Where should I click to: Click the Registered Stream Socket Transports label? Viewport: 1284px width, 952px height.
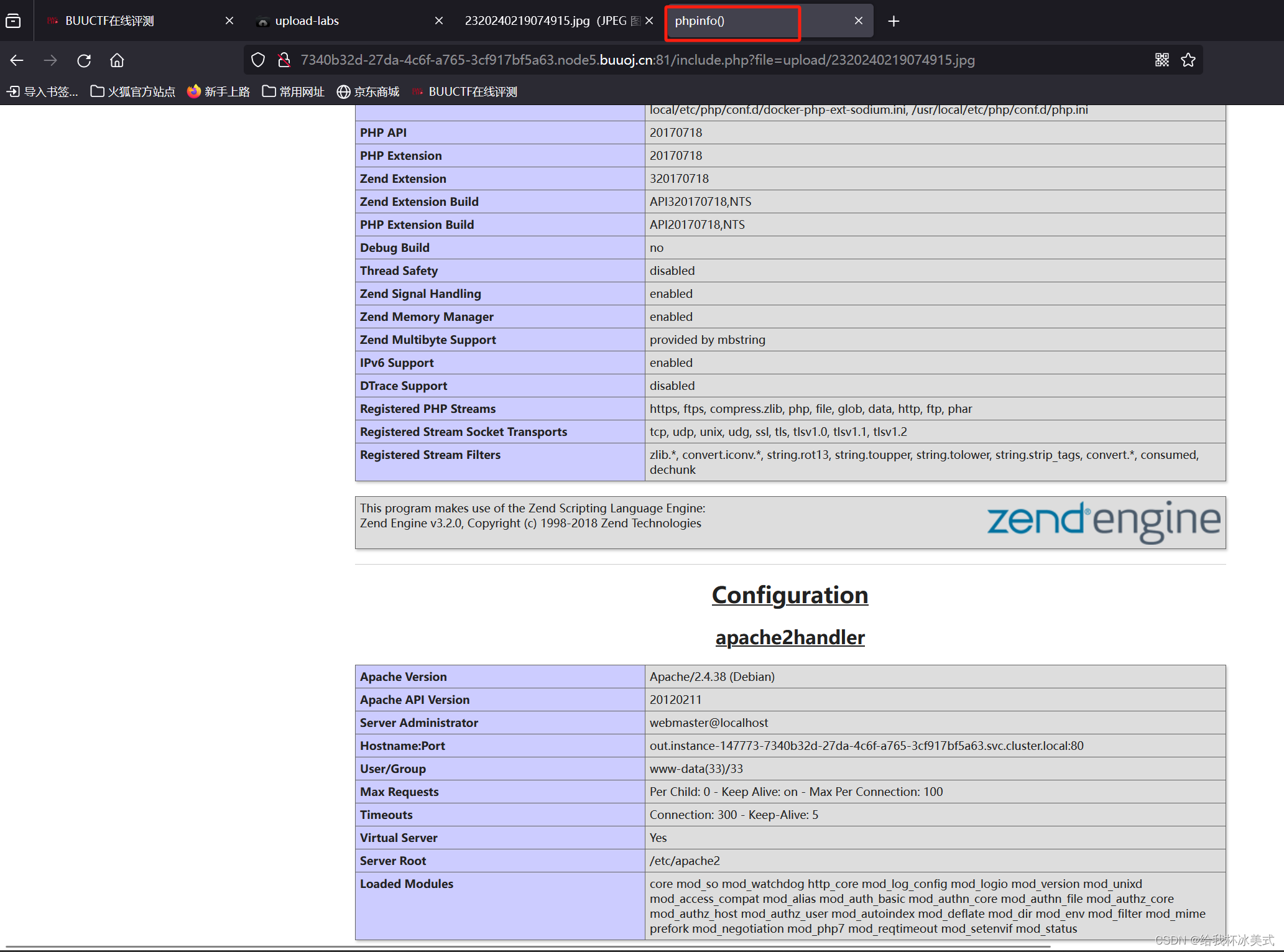point(463,432)
